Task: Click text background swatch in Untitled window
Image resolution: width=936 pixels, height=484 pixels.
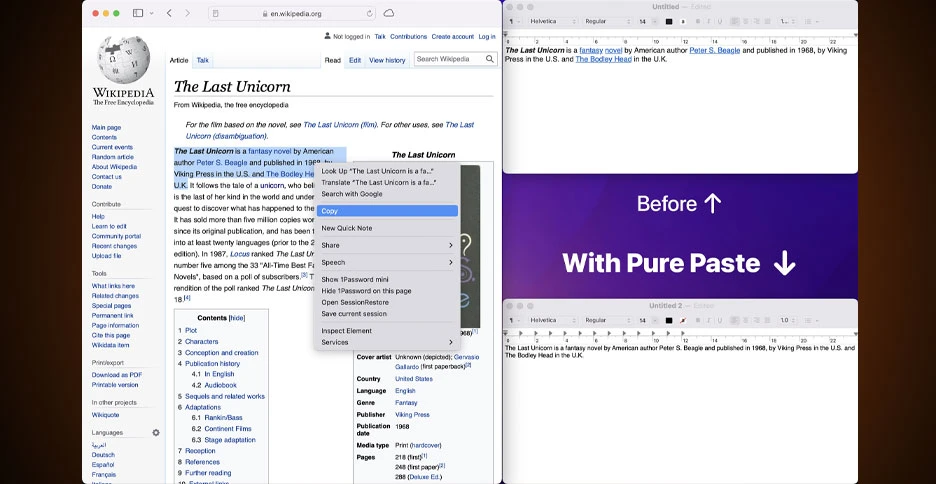Action: click(683, 21)
